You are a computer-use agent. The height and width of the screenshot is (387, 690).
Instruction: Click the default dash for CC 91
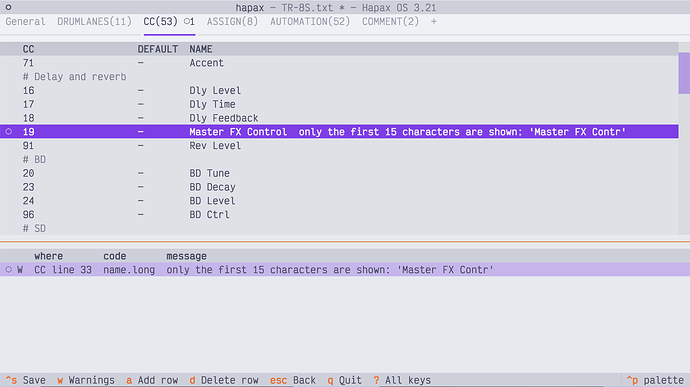point(140,145)
